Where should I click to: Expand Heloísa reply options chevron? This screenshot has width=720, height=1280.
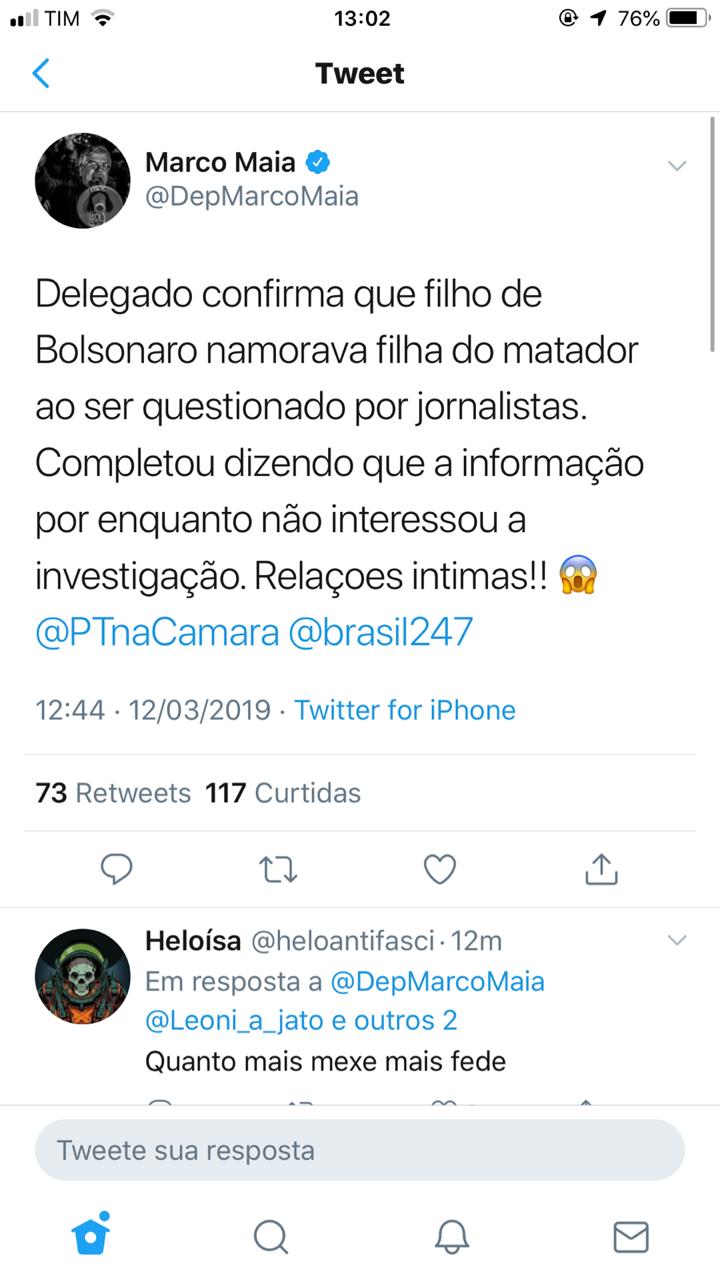pyautogui.click(x=677, y=940)
